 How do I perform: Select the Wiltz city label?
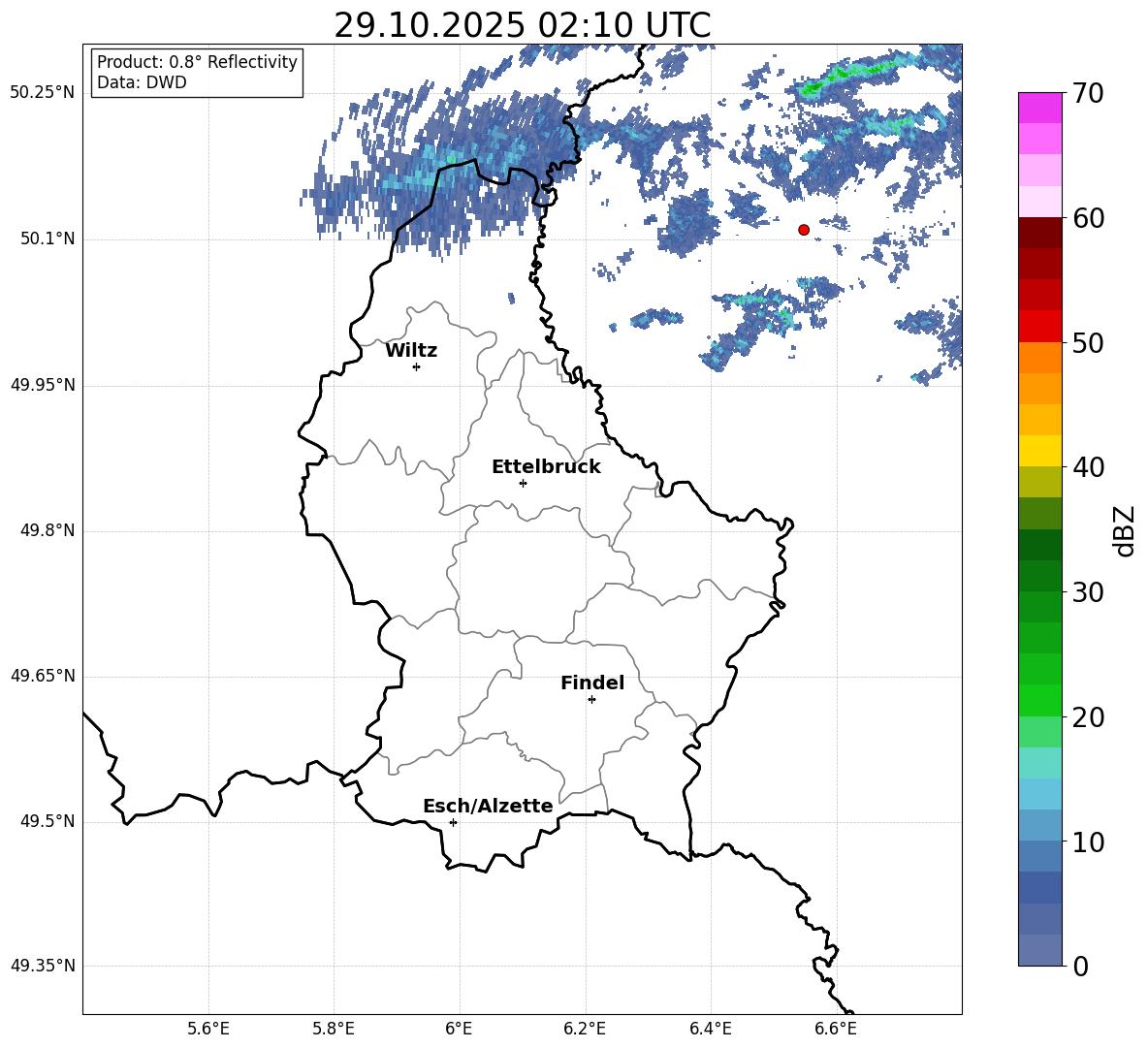(411, 351)
